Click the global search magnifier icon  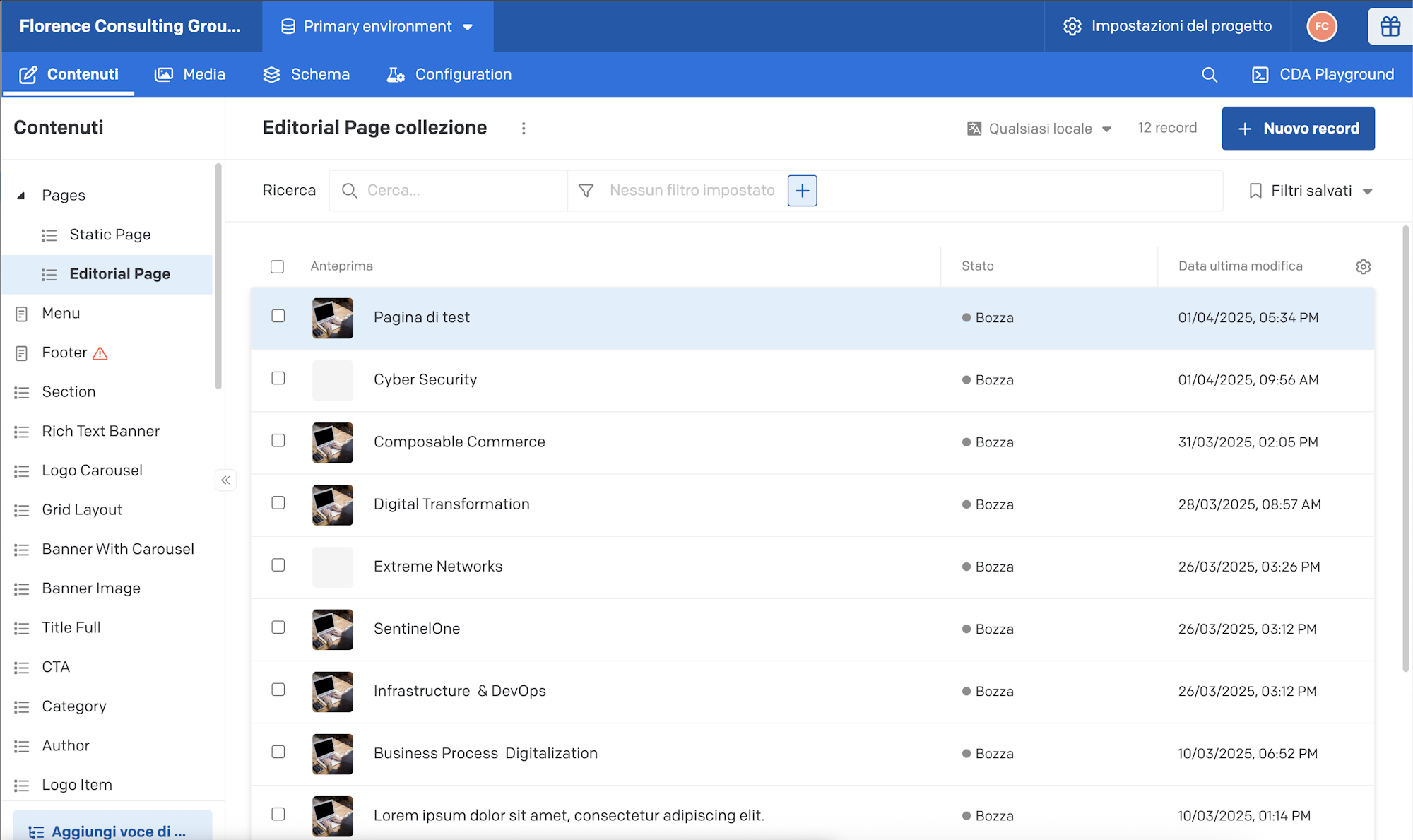point(1210,75)
